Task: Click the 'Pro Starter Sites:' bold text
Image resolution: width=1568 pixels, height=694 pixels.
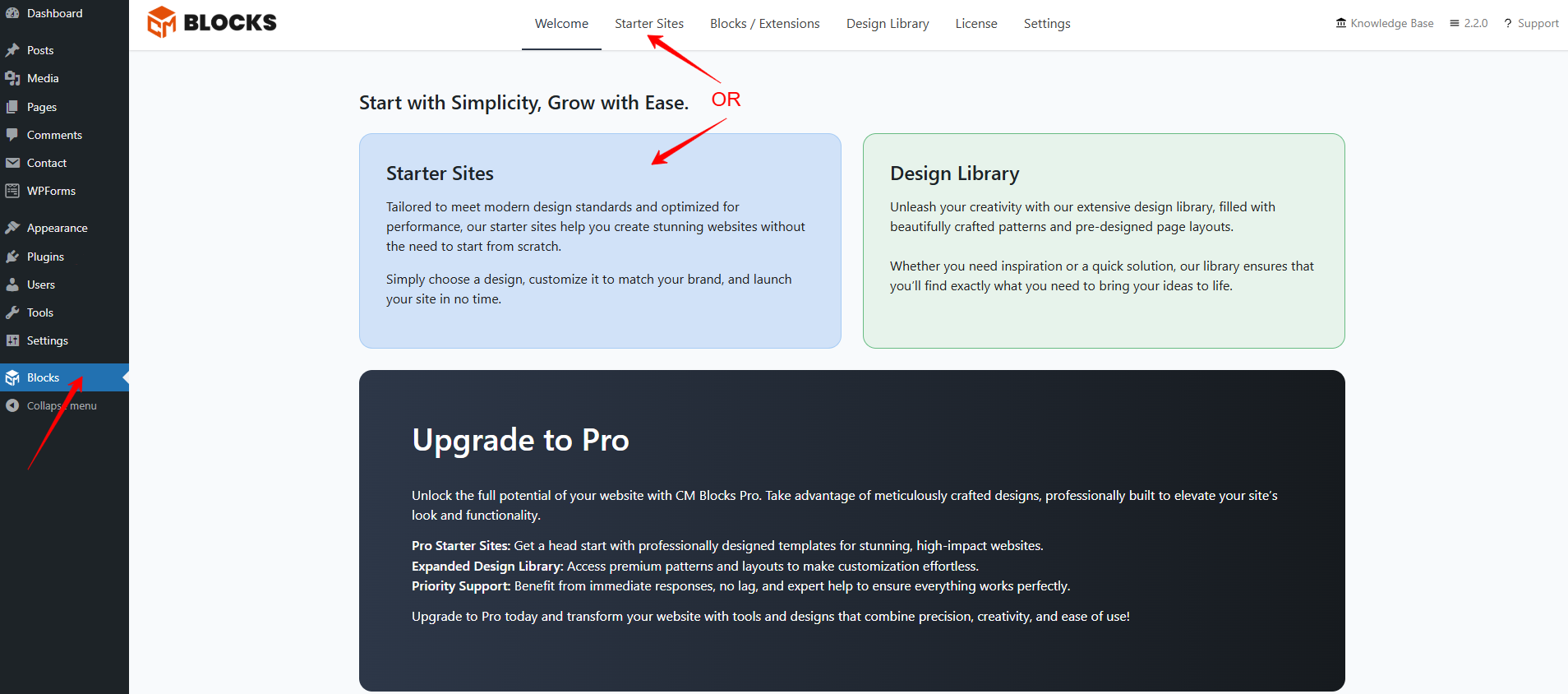Action: [461, 546]
